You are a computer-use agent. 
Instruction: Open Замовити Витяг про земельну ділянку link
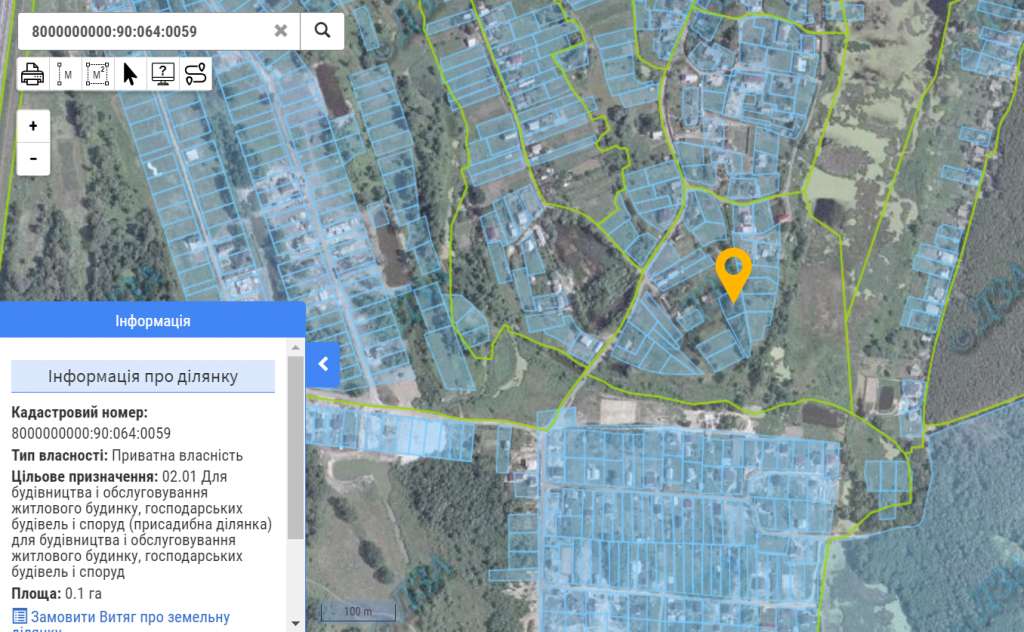[x=130, y=617]
